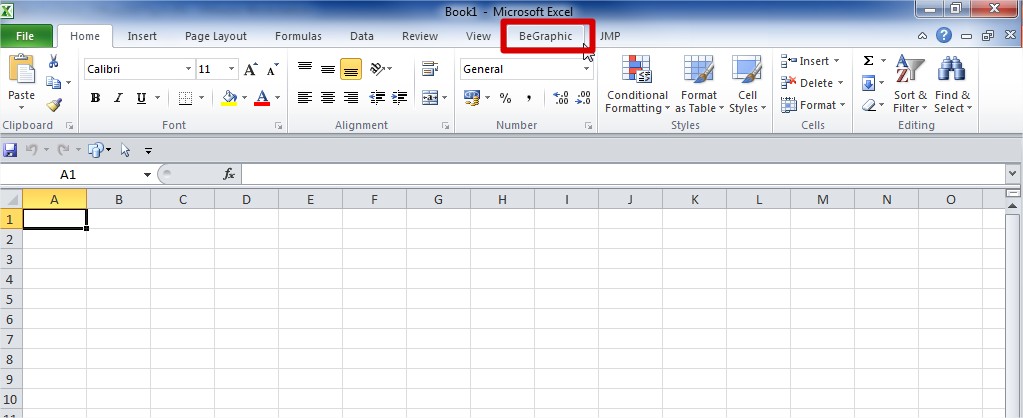Apply the yellow Fill Color
The height and width of the screenshot is (418, 1023).
click(x=229, y=98)
